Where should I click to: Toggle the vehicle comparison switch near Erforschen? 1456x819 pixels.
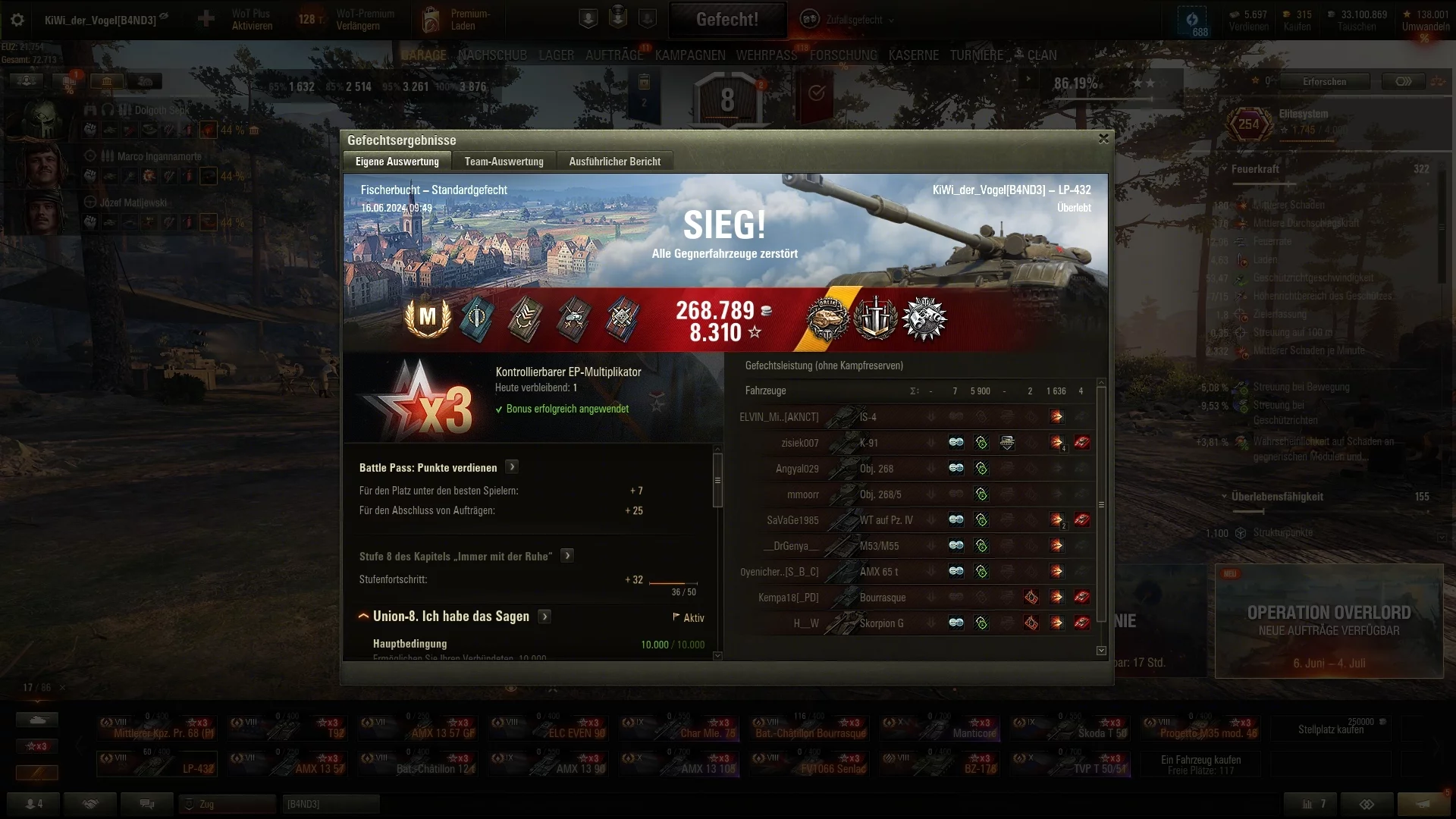tap(1404, 81)
